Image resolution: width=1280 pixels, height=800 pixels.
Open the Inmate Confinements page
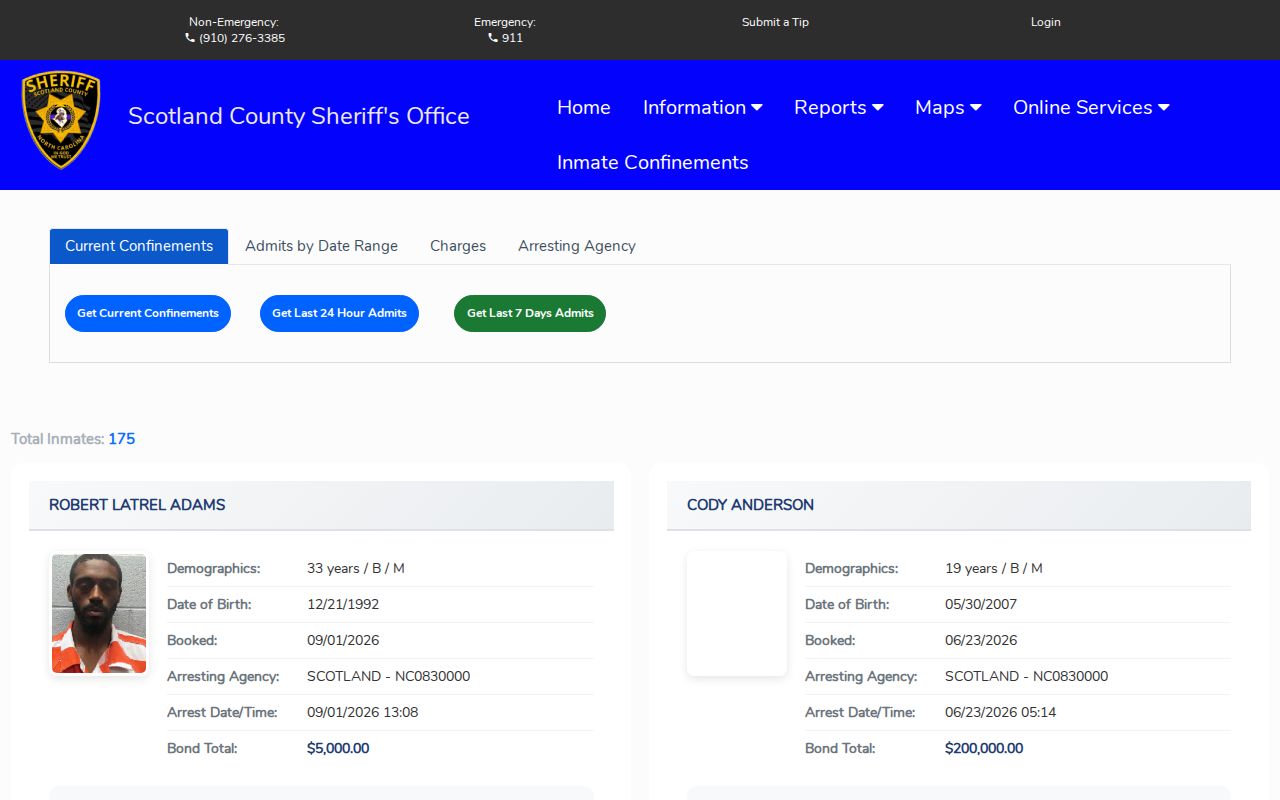pos(653,162)
